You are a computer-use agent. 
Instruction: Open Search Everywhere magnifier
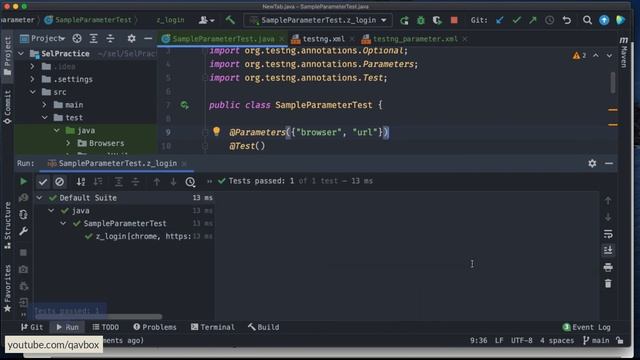pos(587,20)
